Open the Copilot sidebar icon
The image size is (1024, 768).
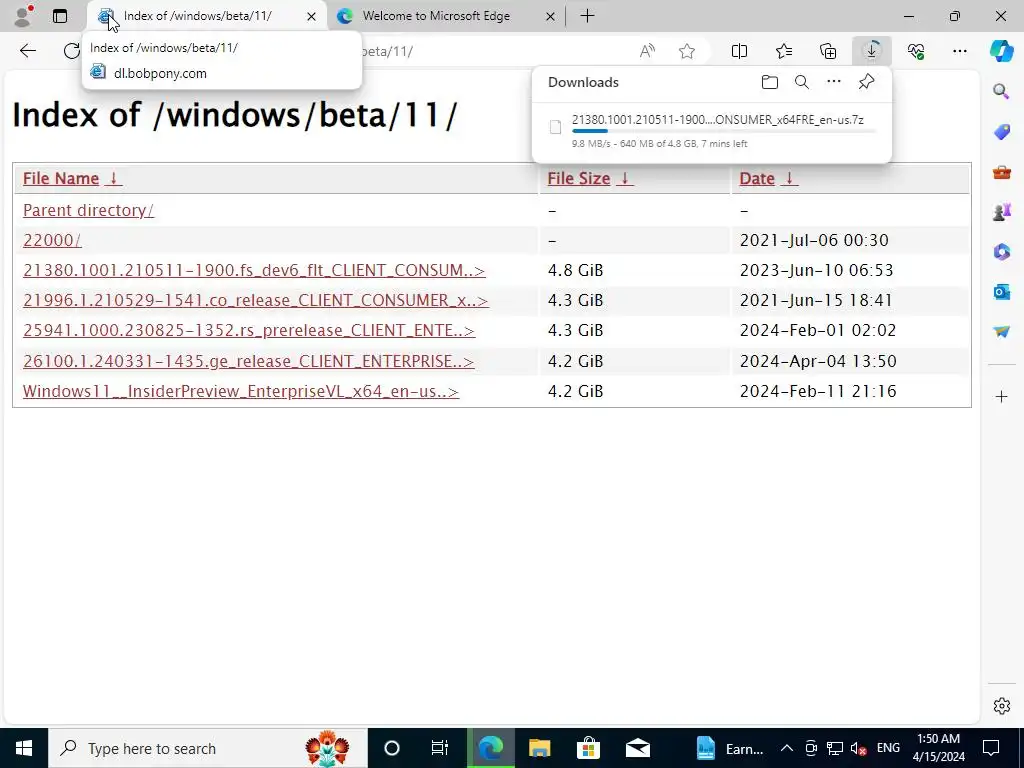[1001, 51]
